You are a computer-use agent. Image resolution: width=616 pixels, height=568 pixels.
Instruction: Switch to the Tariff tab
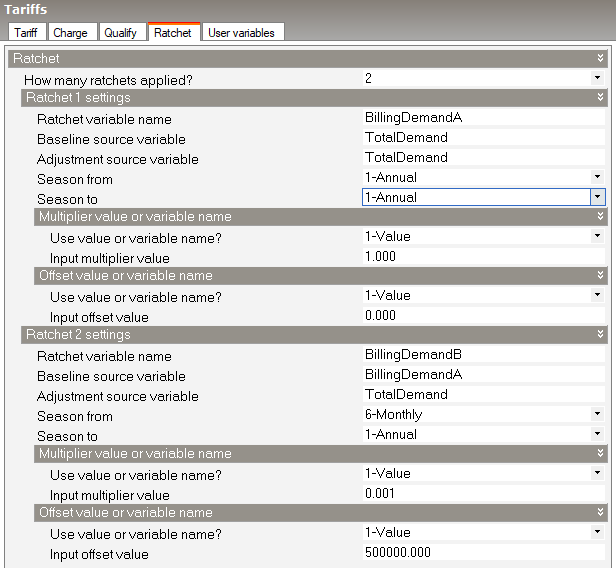click(25, 33)
